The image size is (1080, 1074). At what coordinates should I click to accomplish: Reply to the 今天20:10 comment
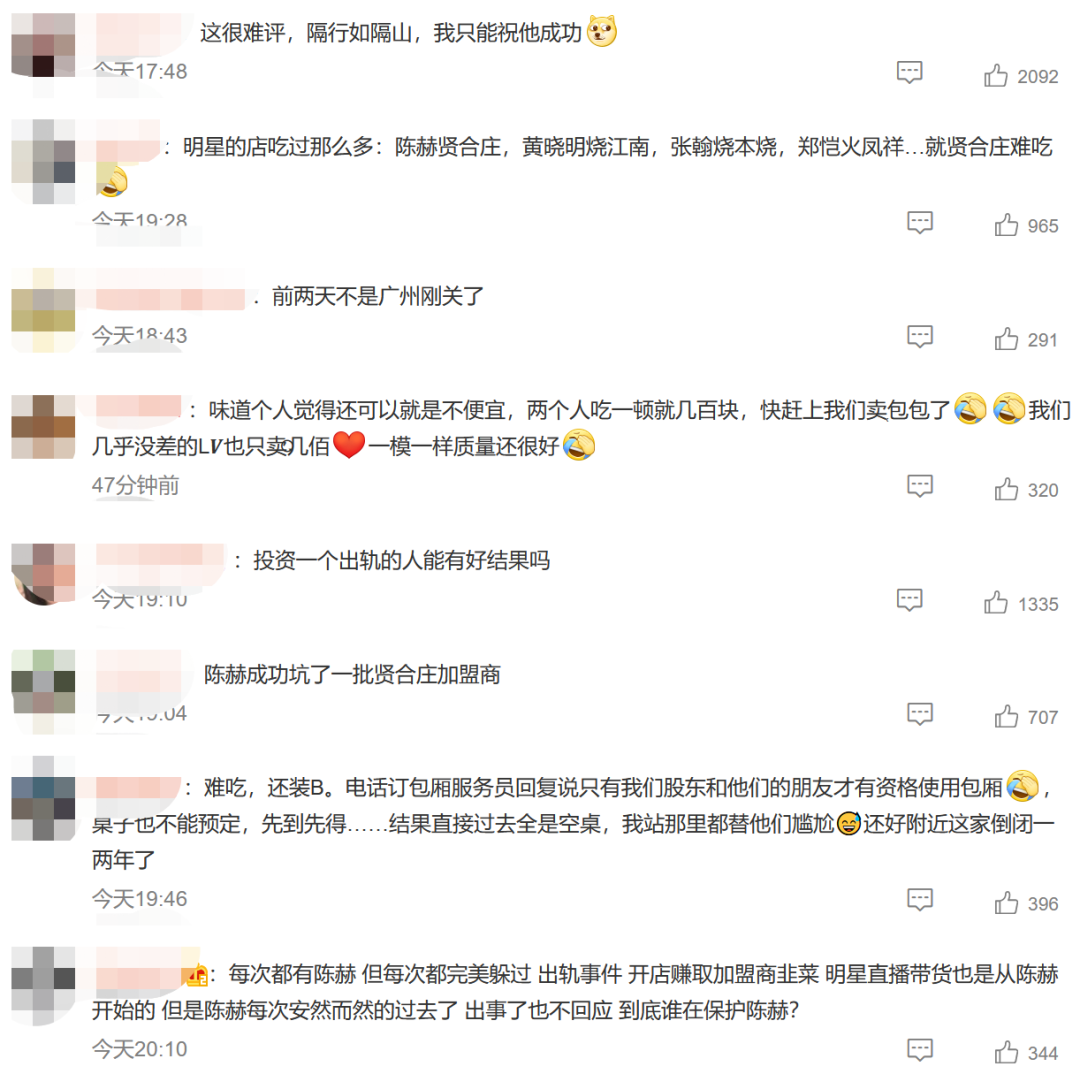tap(920, 1049)
